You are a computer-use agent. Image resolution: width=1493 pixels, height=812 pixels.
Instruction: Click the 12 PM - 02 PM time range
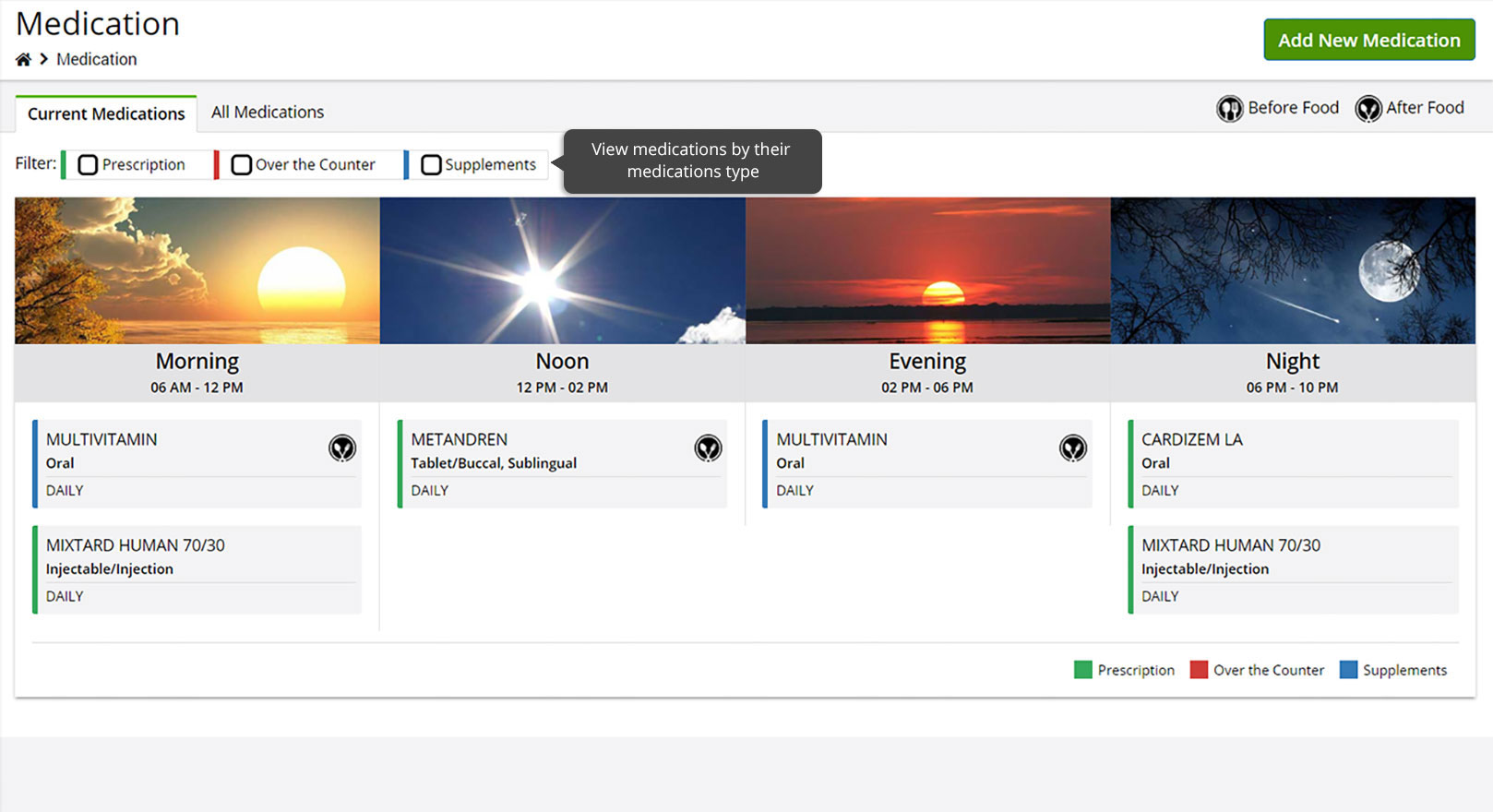click(562, 388)
